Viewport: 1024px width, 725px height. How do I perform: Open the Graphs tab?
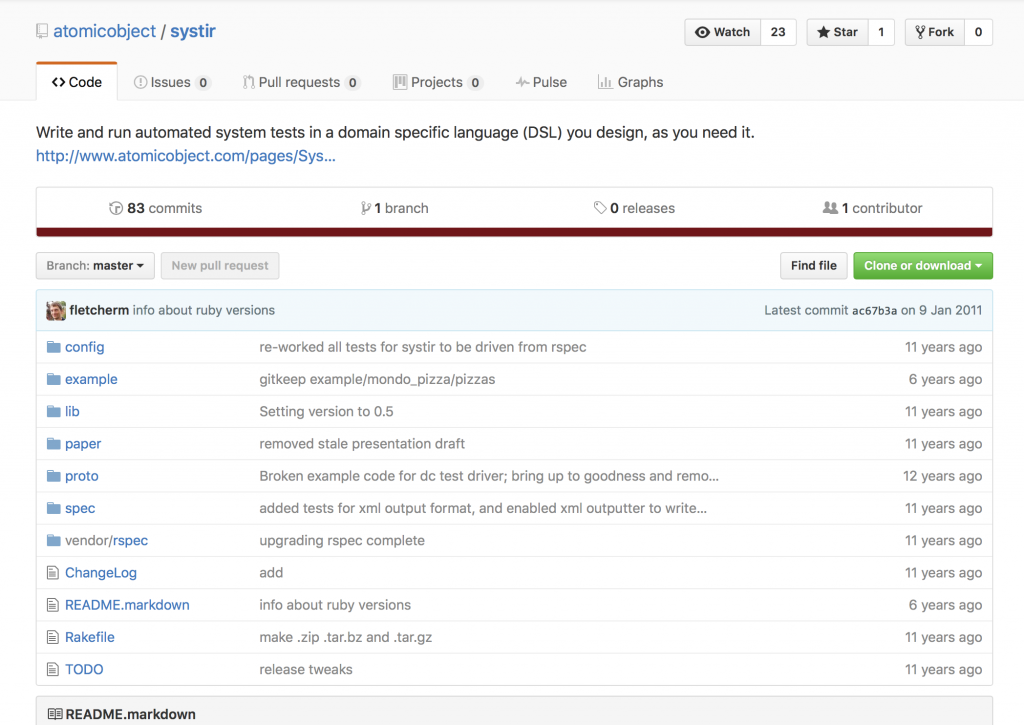coord(631,82)
